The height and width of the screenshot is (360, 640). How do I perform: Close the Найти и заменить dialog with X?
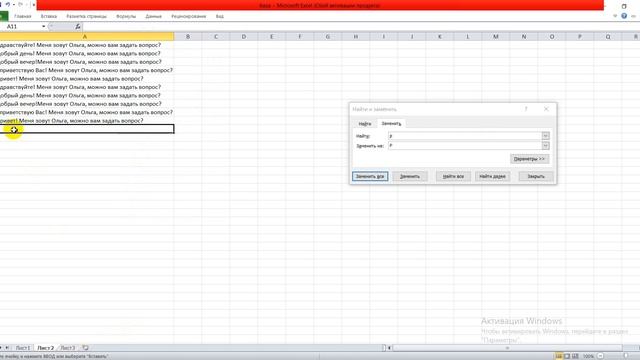[546, 109]
